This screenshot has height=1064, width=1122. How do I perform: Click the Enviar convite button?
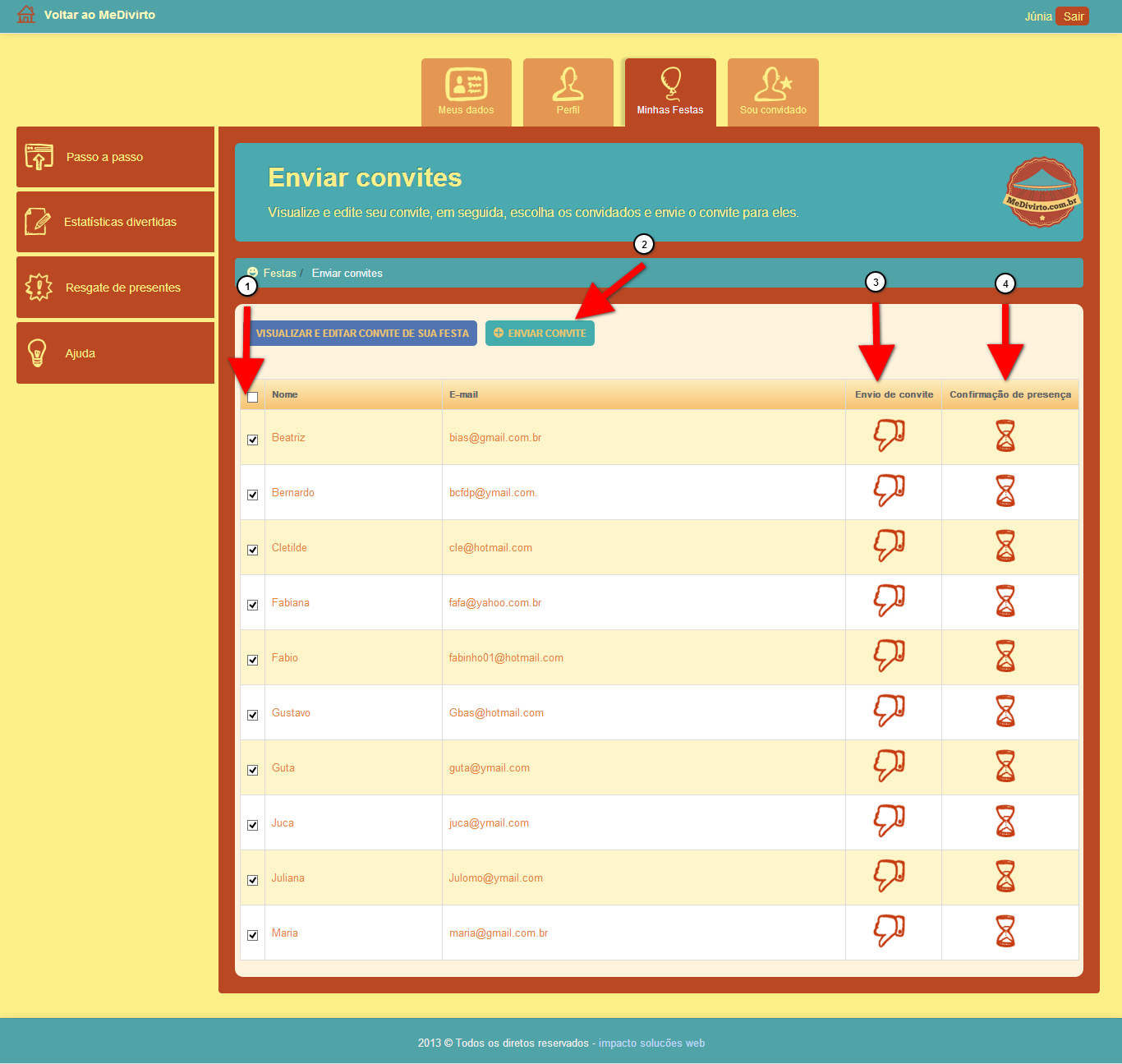coord(540,333)
